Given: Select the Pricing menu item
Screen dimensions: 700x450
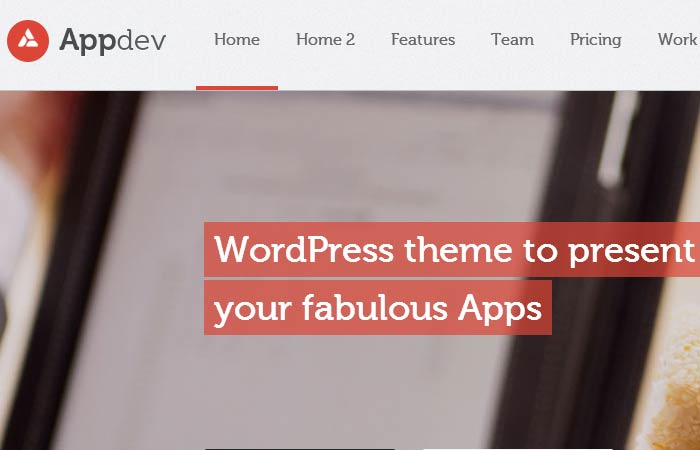Looking at the screenshot, I should click(596, 40).
